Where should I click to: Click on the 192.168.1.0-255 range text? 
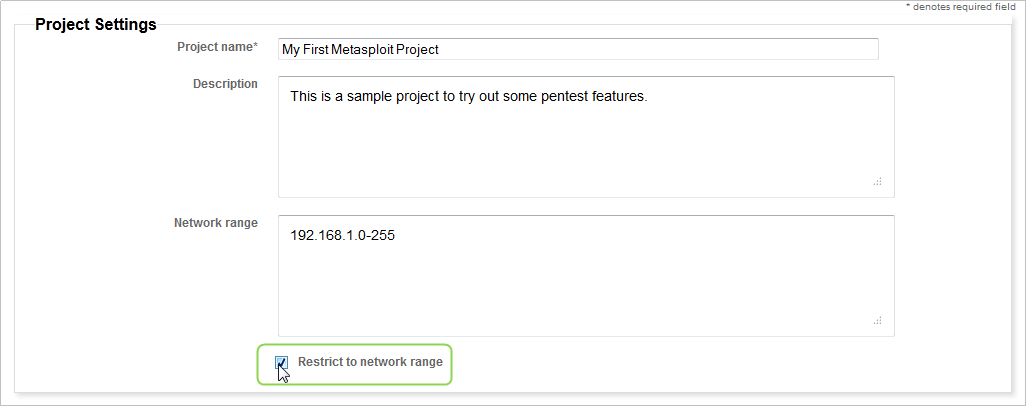tap(343, 236)
